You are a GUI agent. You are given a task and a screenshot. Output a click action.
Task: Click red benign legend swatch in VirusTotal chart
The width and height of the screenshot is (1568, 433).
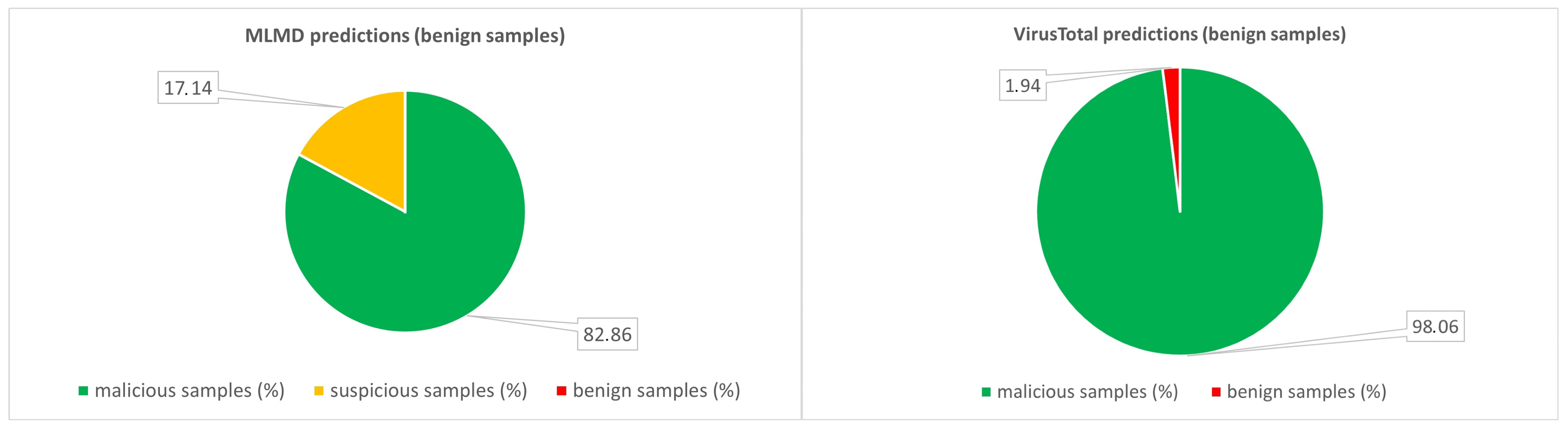click(1216, 392)
